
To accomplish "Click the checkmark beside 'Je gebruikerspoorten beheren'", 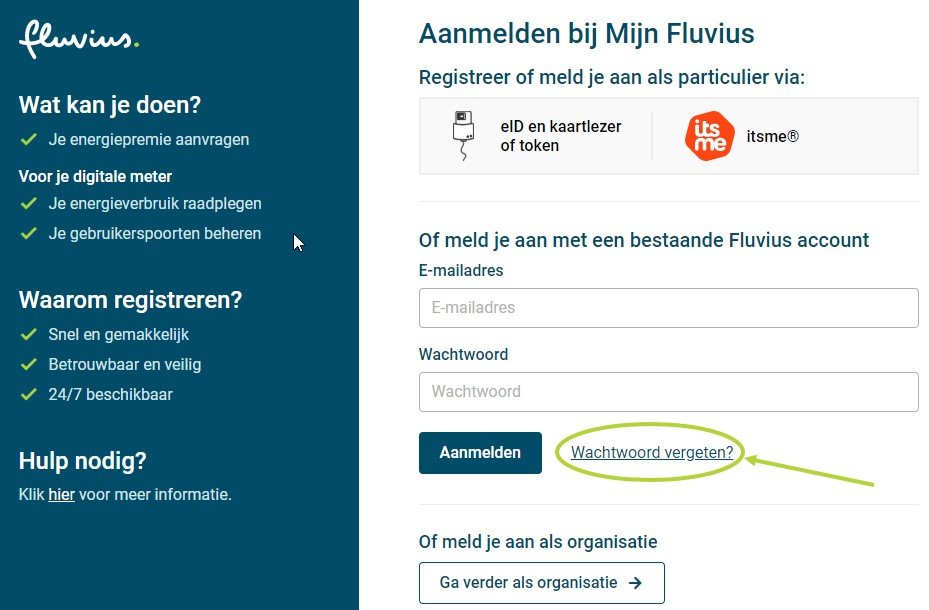I will coord(28,234).
